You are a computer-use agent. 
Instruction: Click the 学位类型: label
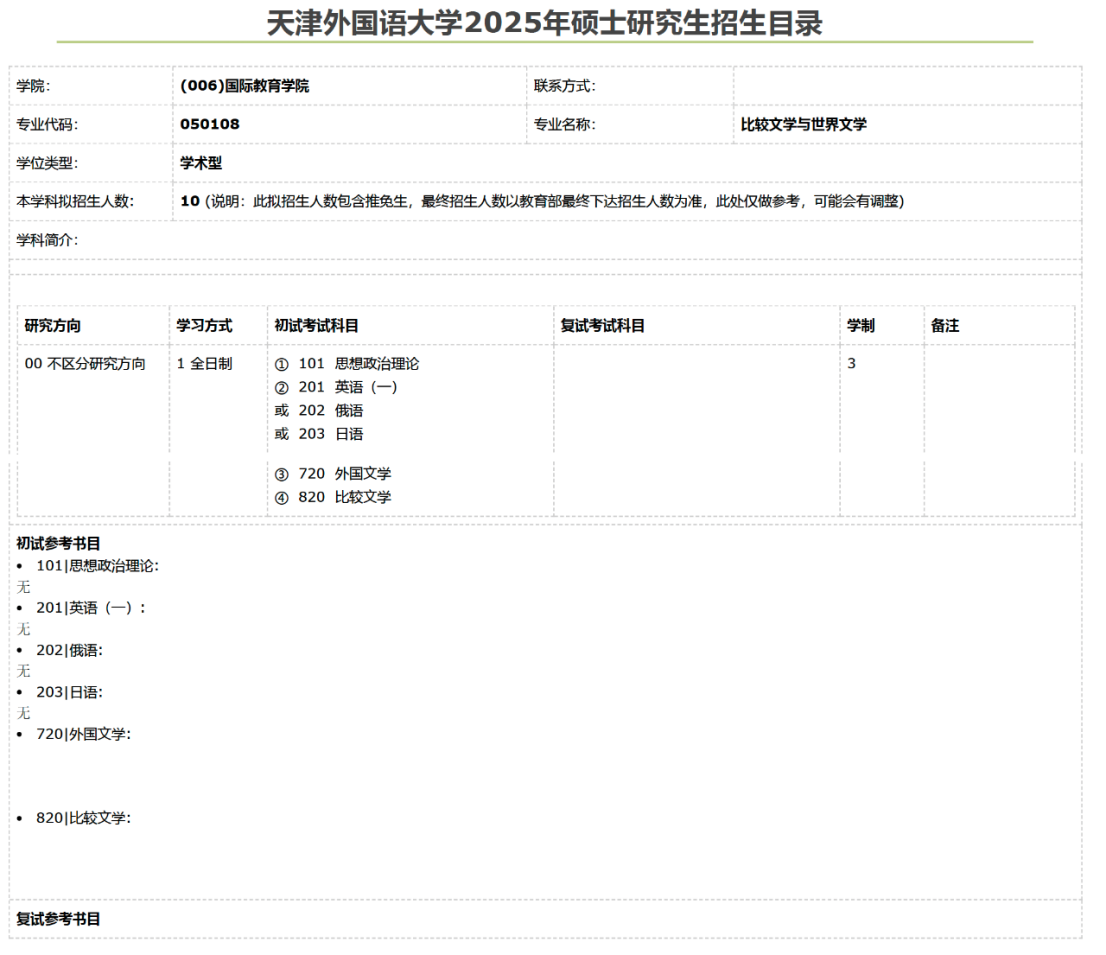47,163
